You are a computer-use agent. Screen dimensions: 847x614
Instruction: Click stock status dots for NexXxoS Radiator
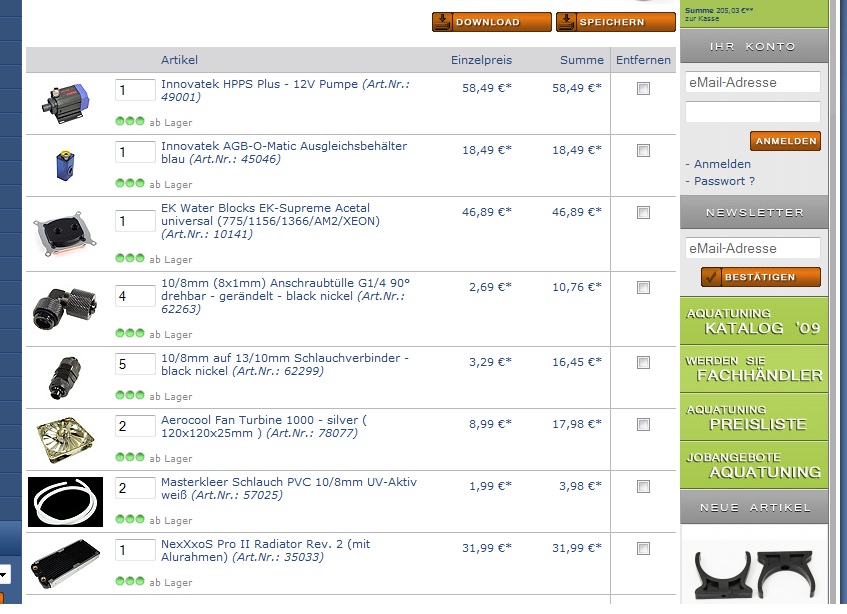pos(130,581)
